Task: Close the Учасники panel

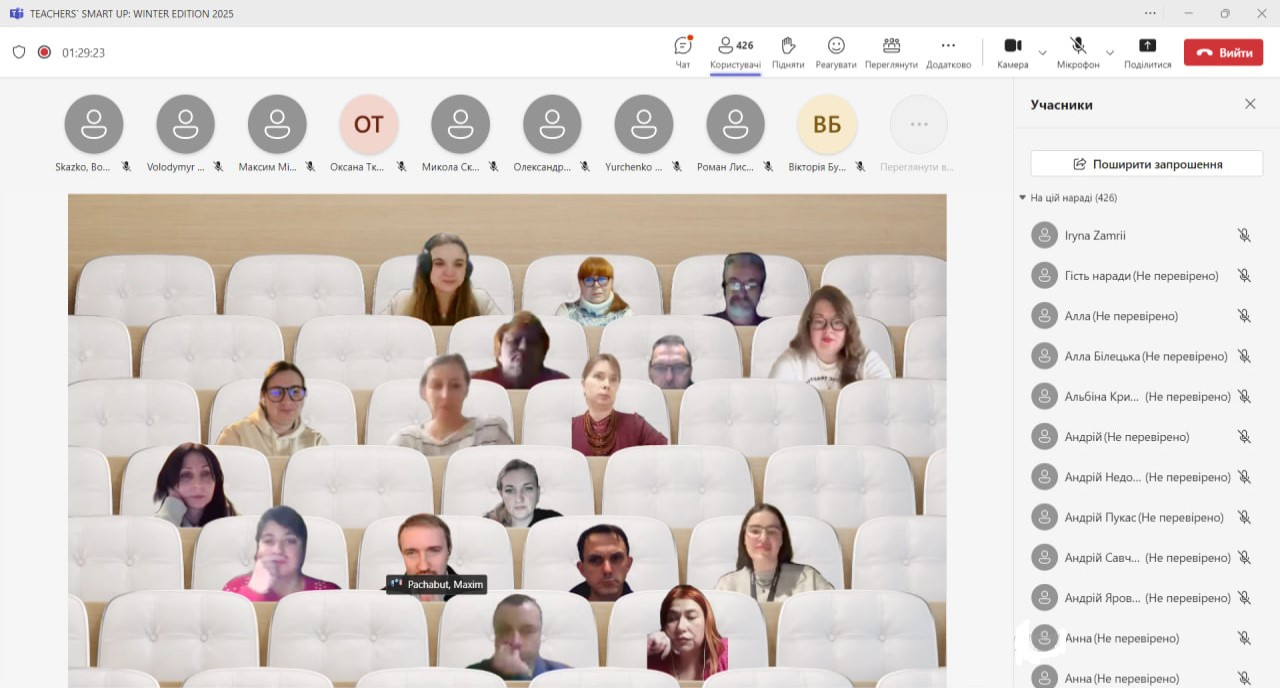Action: pyautogui.click(x=1250, y=104)
